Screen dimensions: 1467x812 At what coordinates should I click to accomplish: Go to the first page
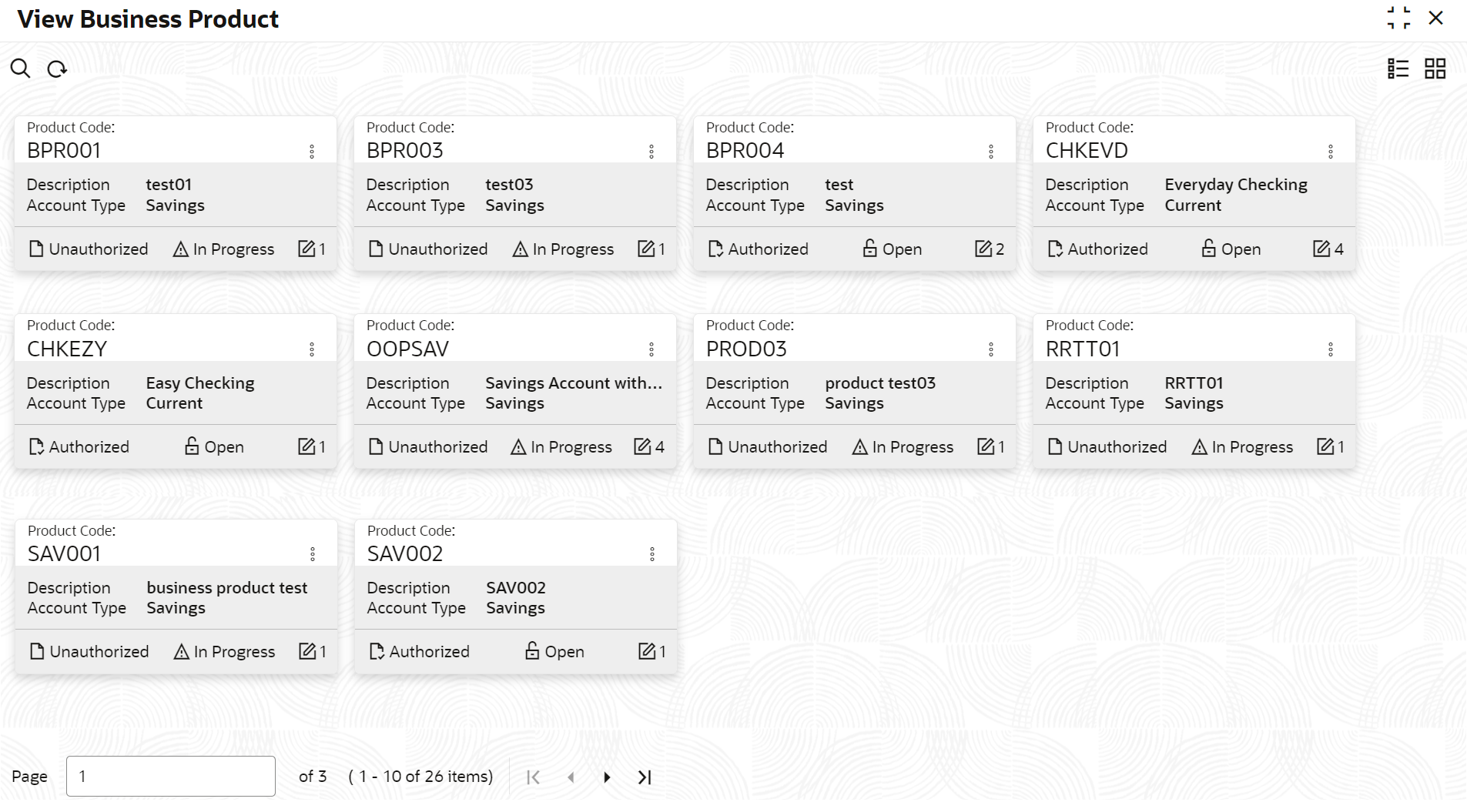click(x=533, y=777)
